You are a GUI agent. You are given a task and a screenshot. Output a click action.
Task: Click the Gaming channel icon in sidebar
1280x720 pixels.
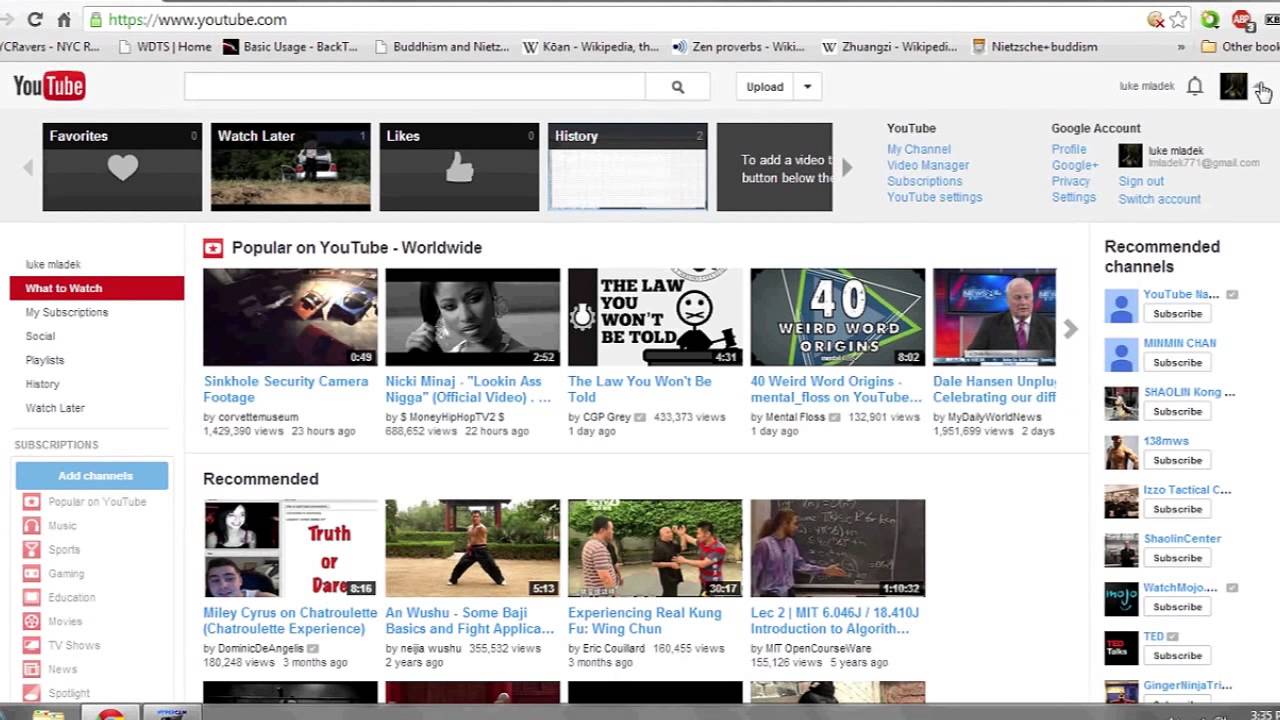pyautogui.click(x=32, y=574)
